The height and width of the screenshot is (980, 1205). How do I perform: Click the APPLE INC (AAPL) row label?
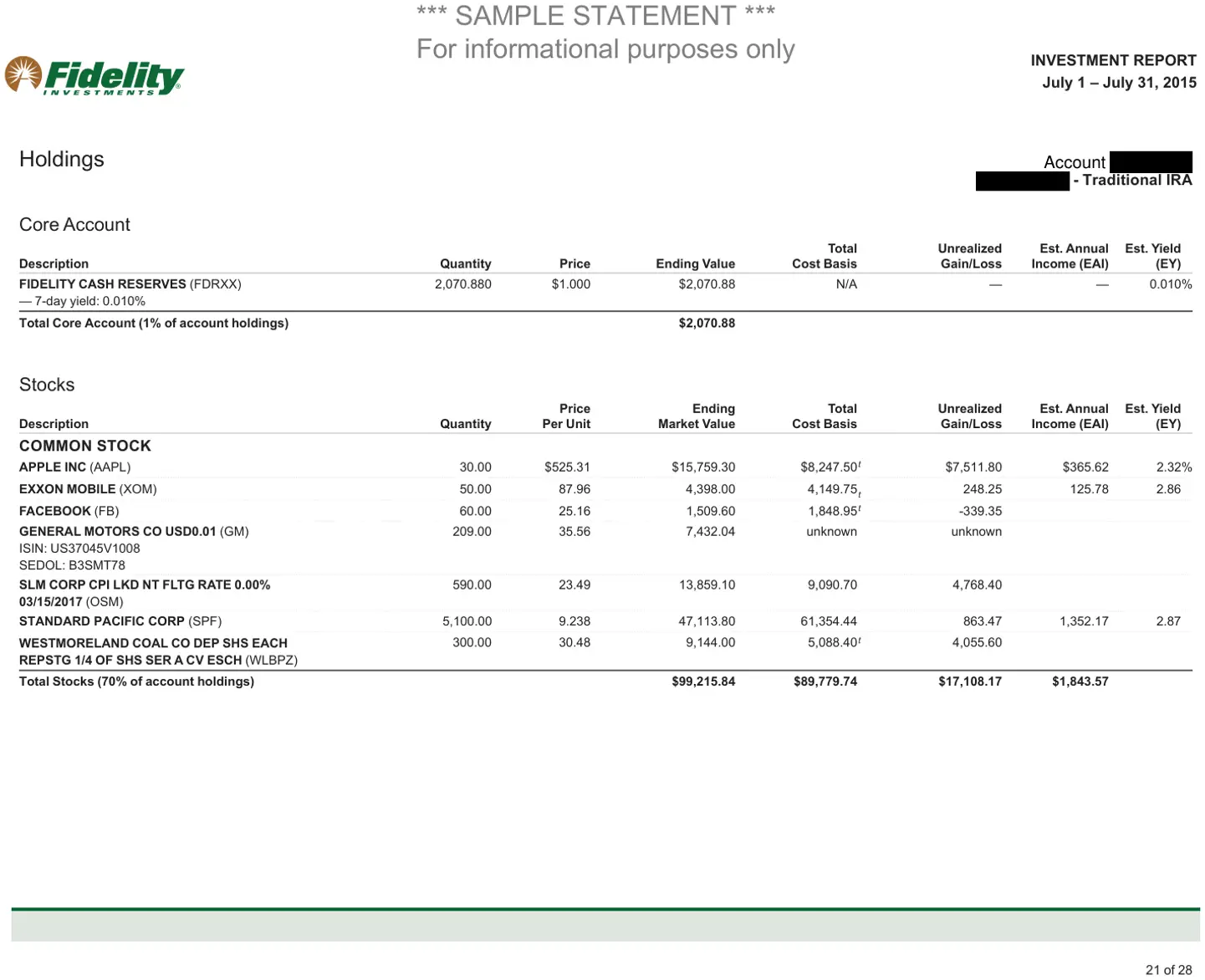click(75, 467)
